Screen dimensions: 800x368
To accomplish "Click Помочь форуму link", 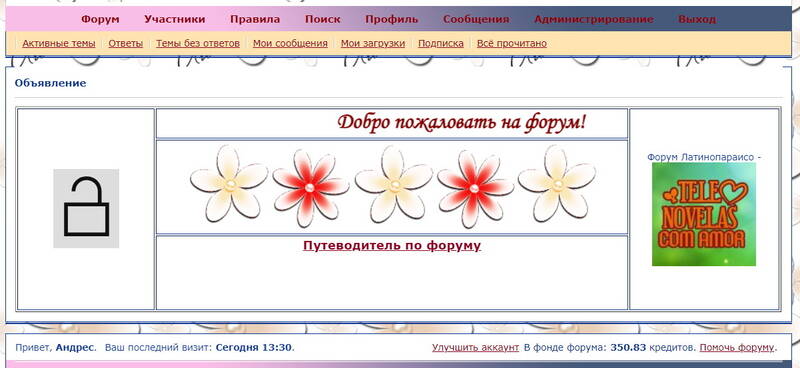I will coord(737,348).
